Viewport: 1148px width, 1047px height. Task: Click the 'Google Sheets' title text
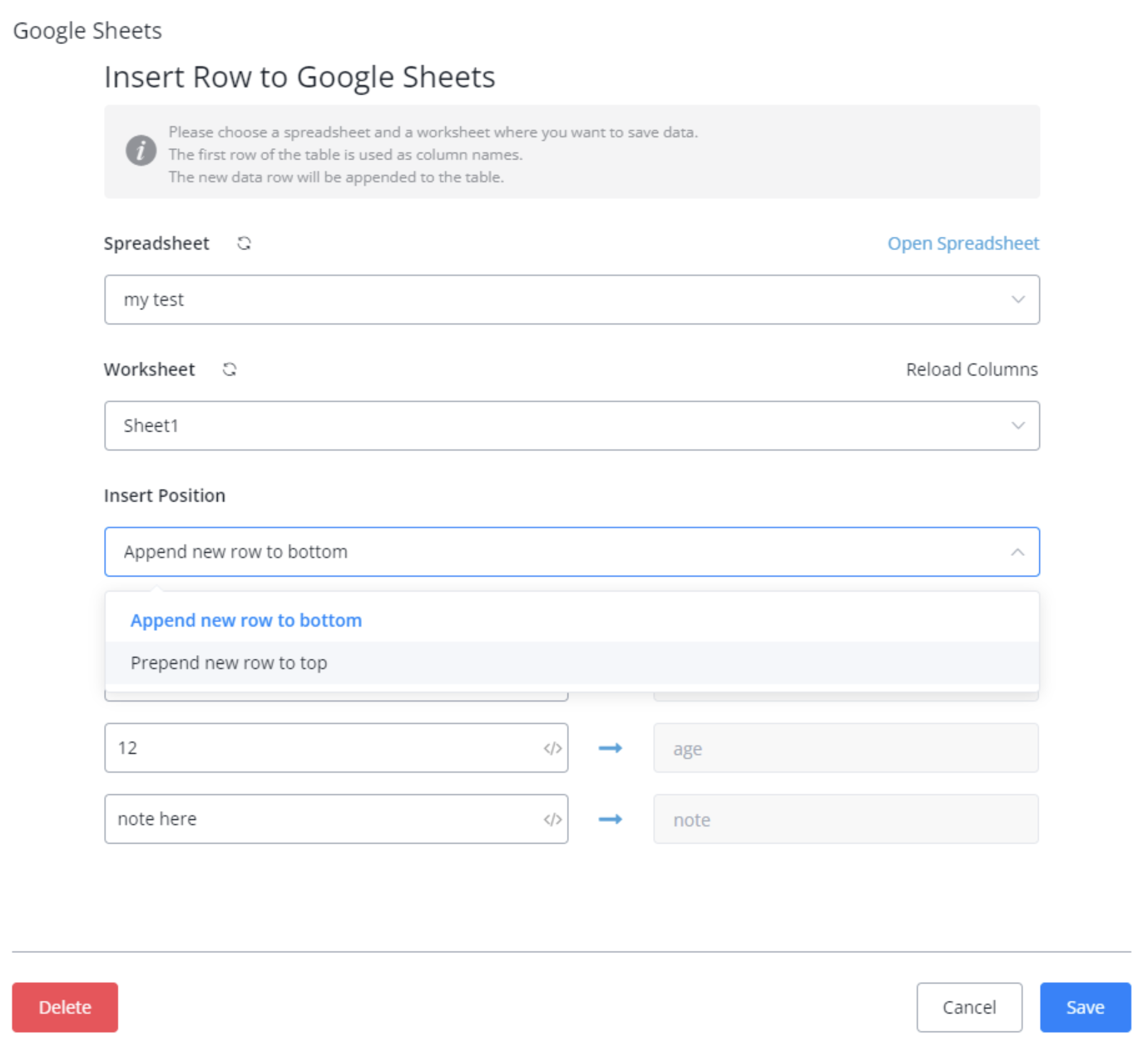(87, 31)
